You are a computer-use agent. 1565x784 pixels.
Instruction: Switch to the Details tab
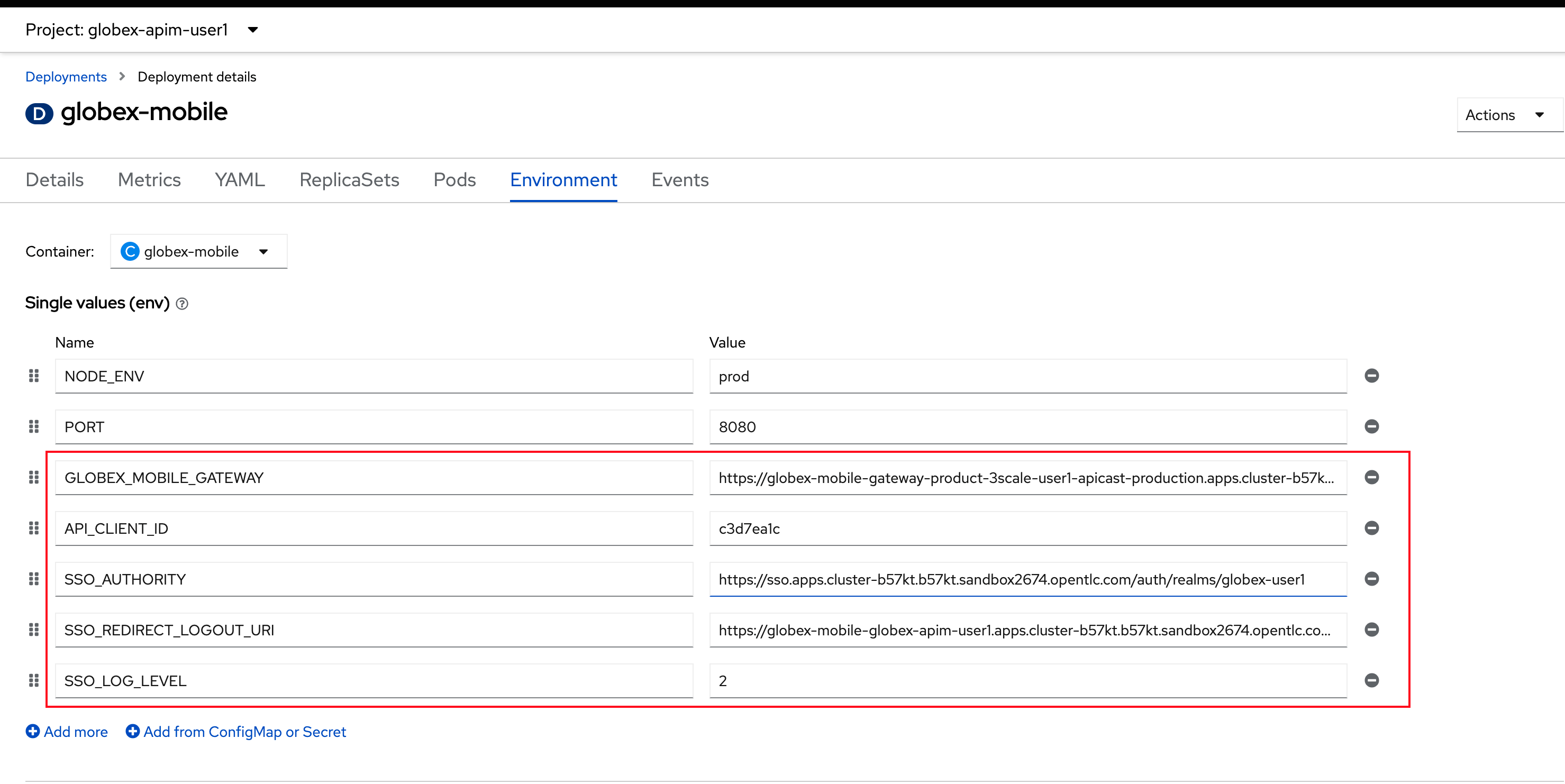(54, 180)
